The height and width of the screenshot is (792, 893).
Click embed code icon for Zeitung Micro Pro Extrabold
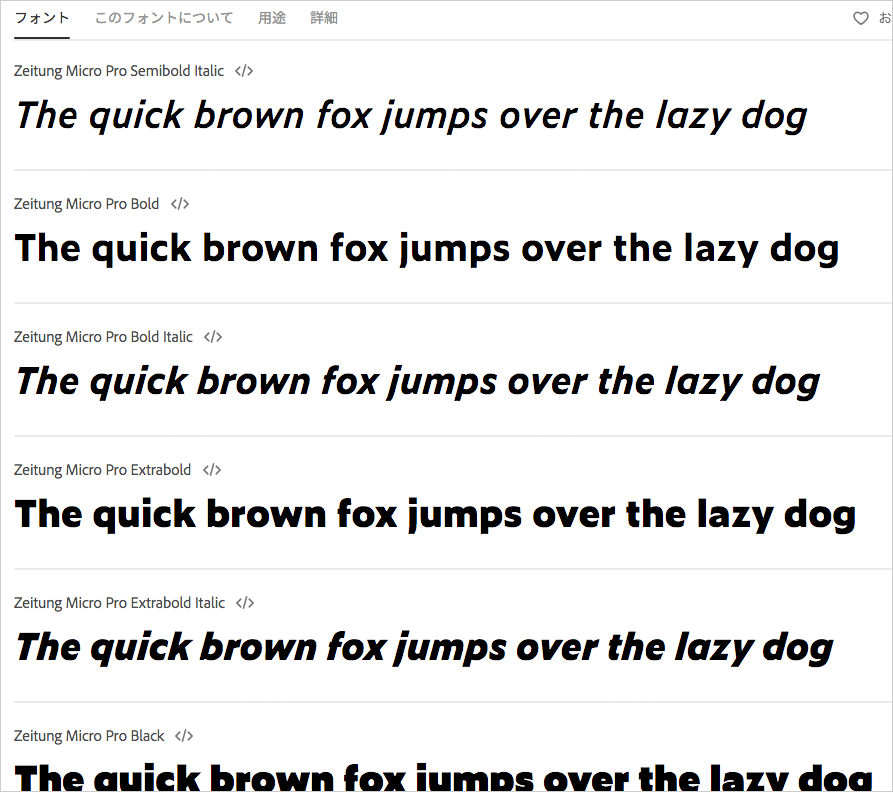[x=212, y=470]
